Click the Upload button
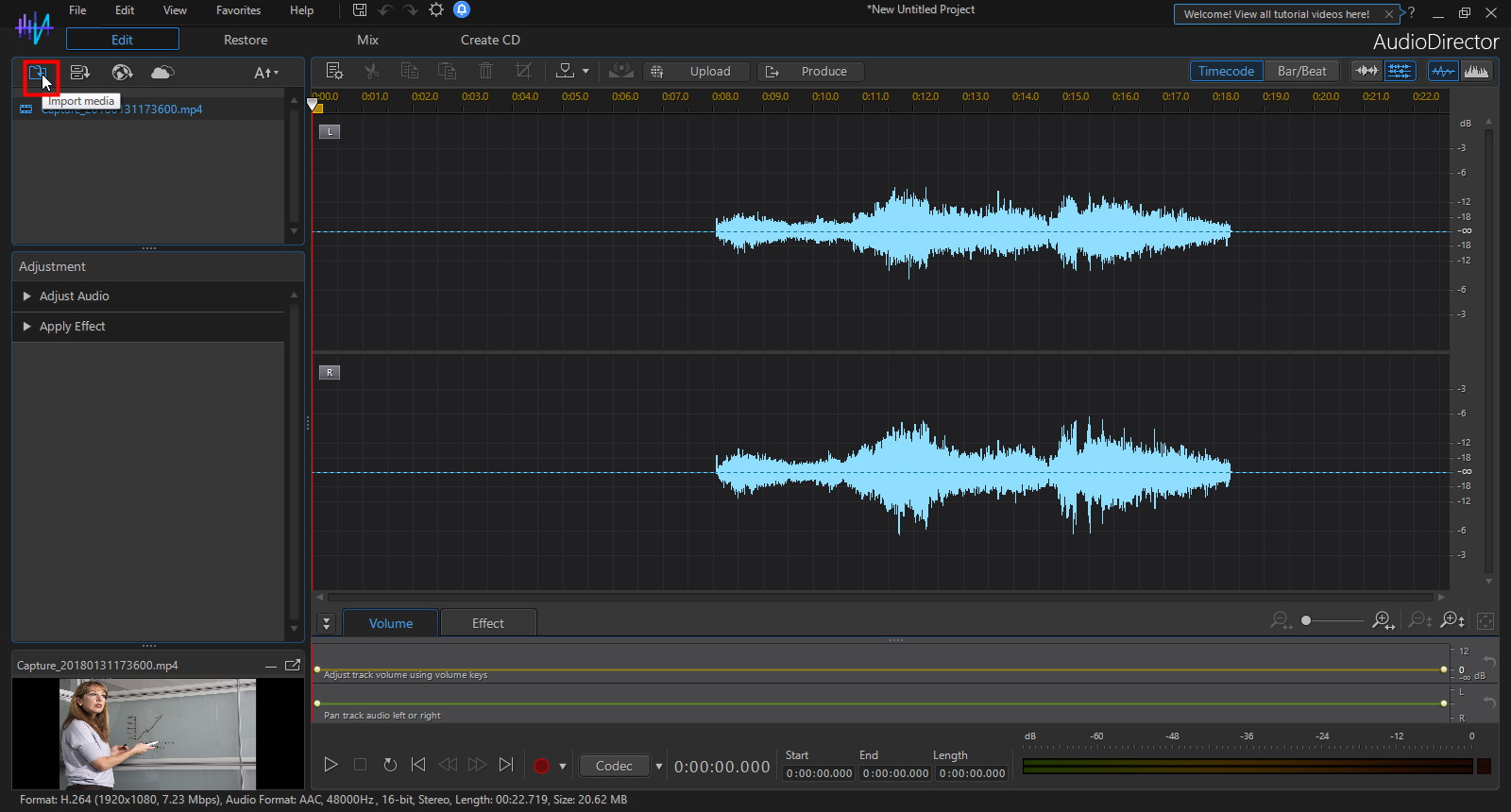The width and height of the screenshot is (1511, 812). [698, 72]
